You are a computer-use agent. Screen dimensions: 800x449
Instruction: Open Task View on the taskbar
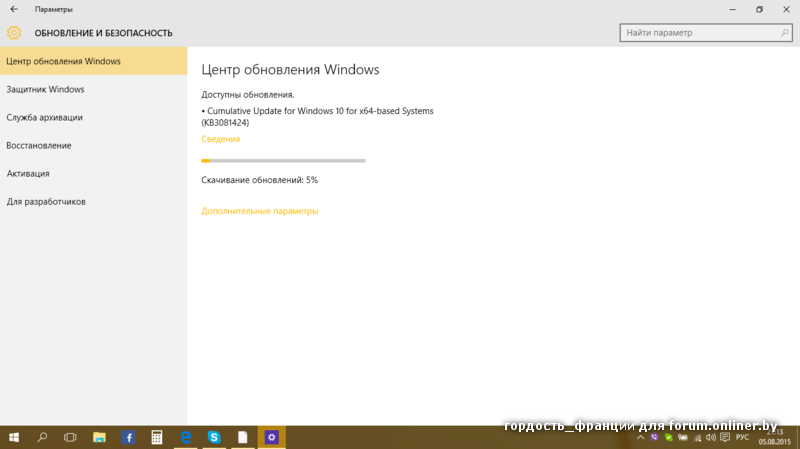tap(70, 437)
